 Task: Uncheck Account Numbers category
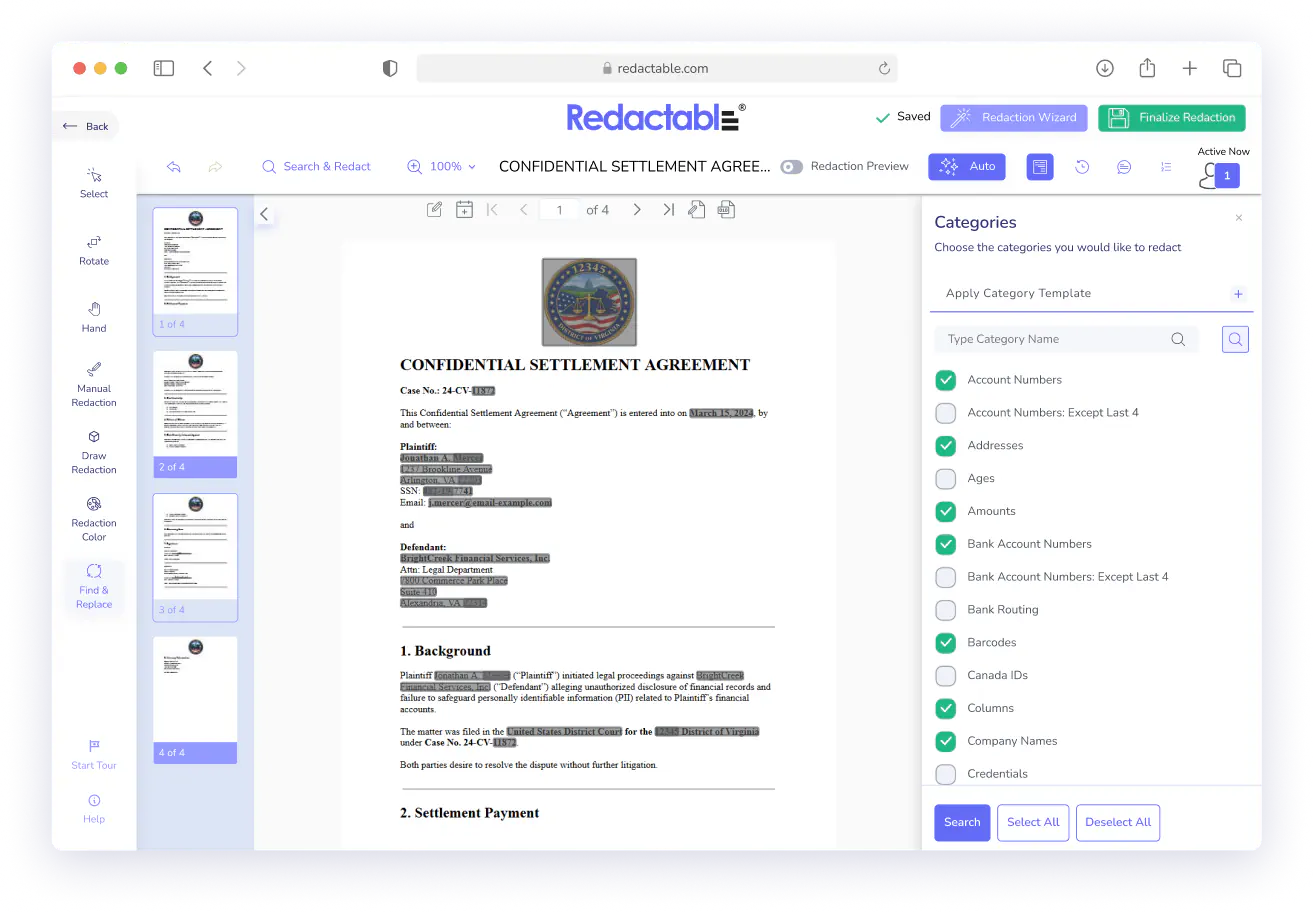click(945, 380)
